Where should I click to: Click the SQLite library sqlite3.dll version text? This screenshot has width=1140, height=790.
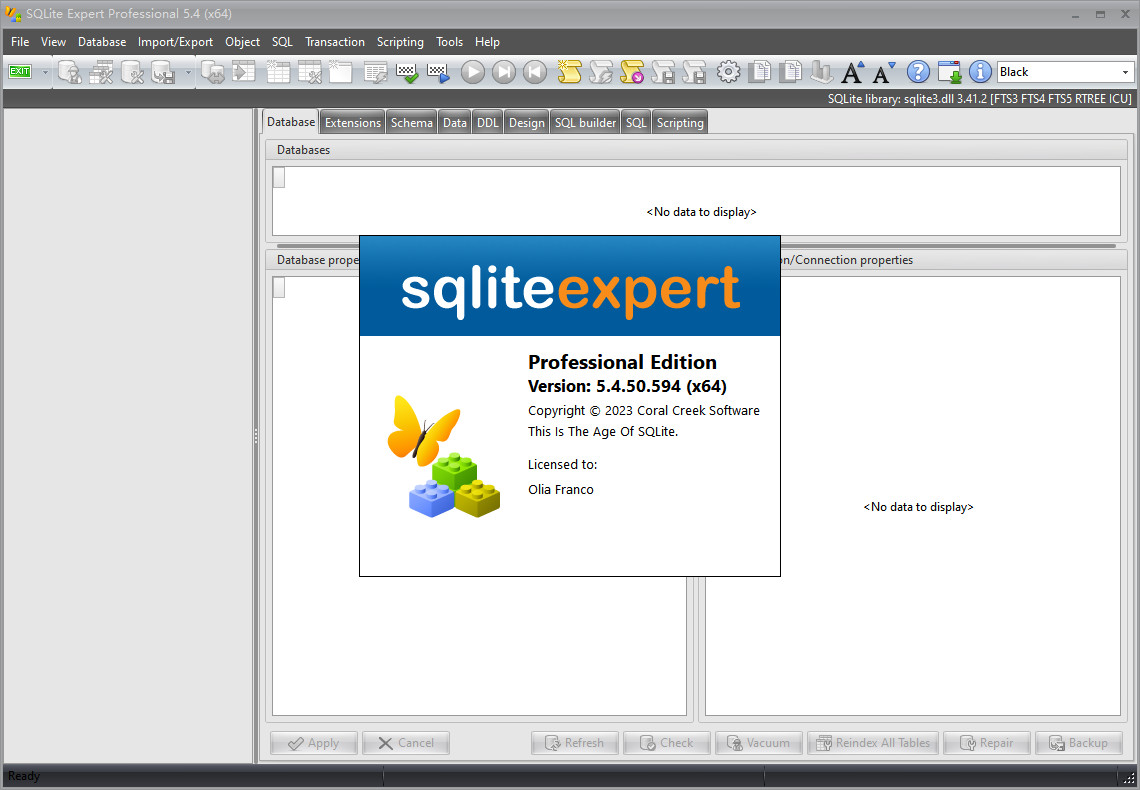click(979, 99)
